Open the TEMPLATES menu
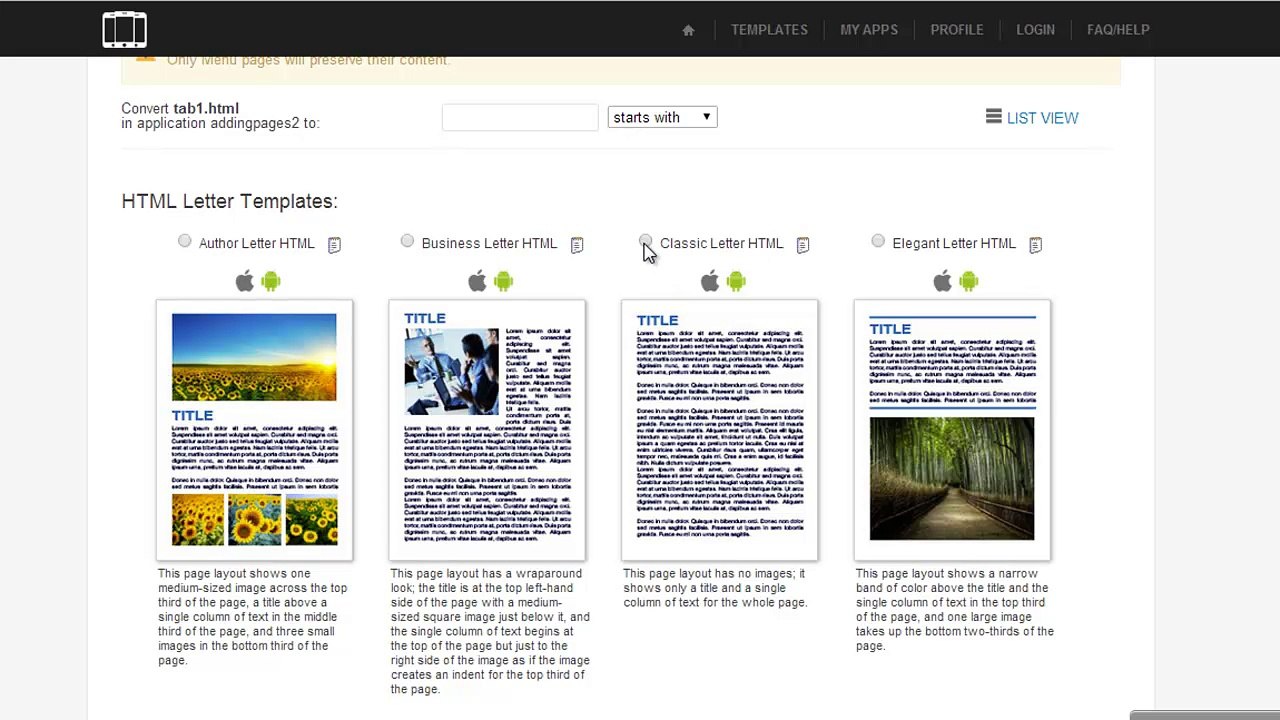 click(769, 30)
